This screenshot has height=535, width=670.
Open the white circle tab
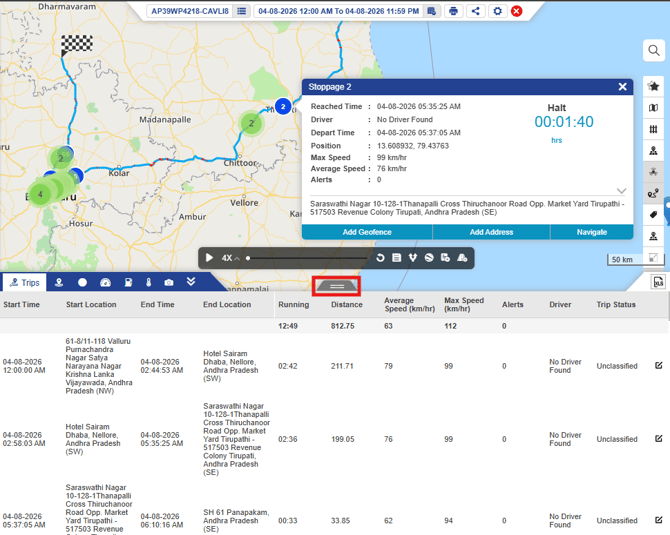(x=82, y=282)
